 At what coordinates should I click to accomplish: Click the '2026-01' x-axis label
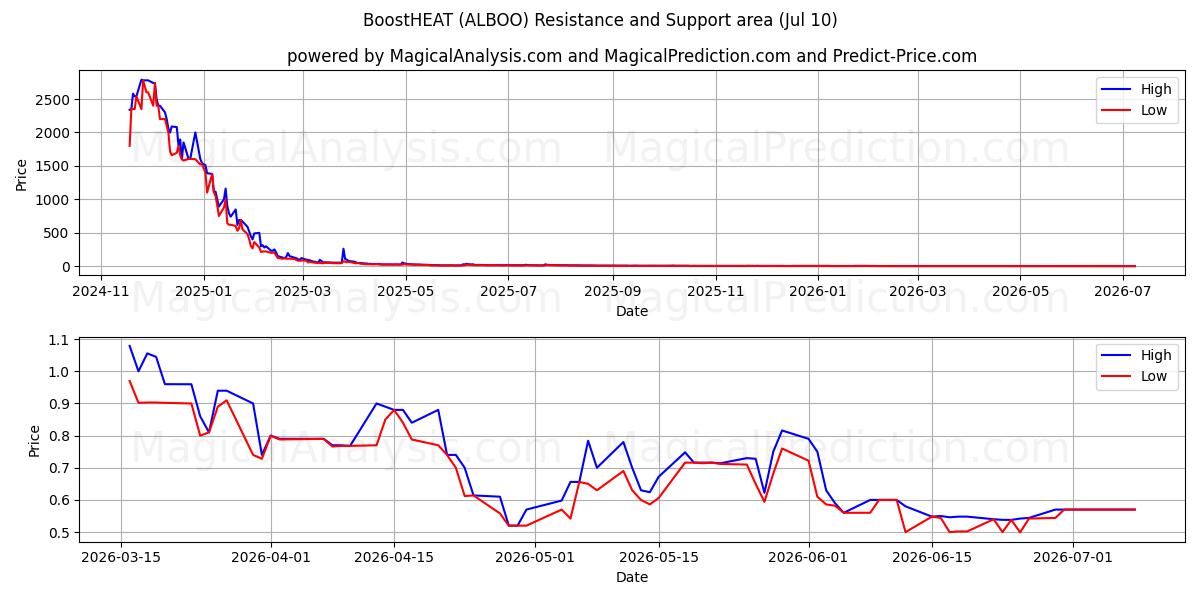tap(816, 291)
